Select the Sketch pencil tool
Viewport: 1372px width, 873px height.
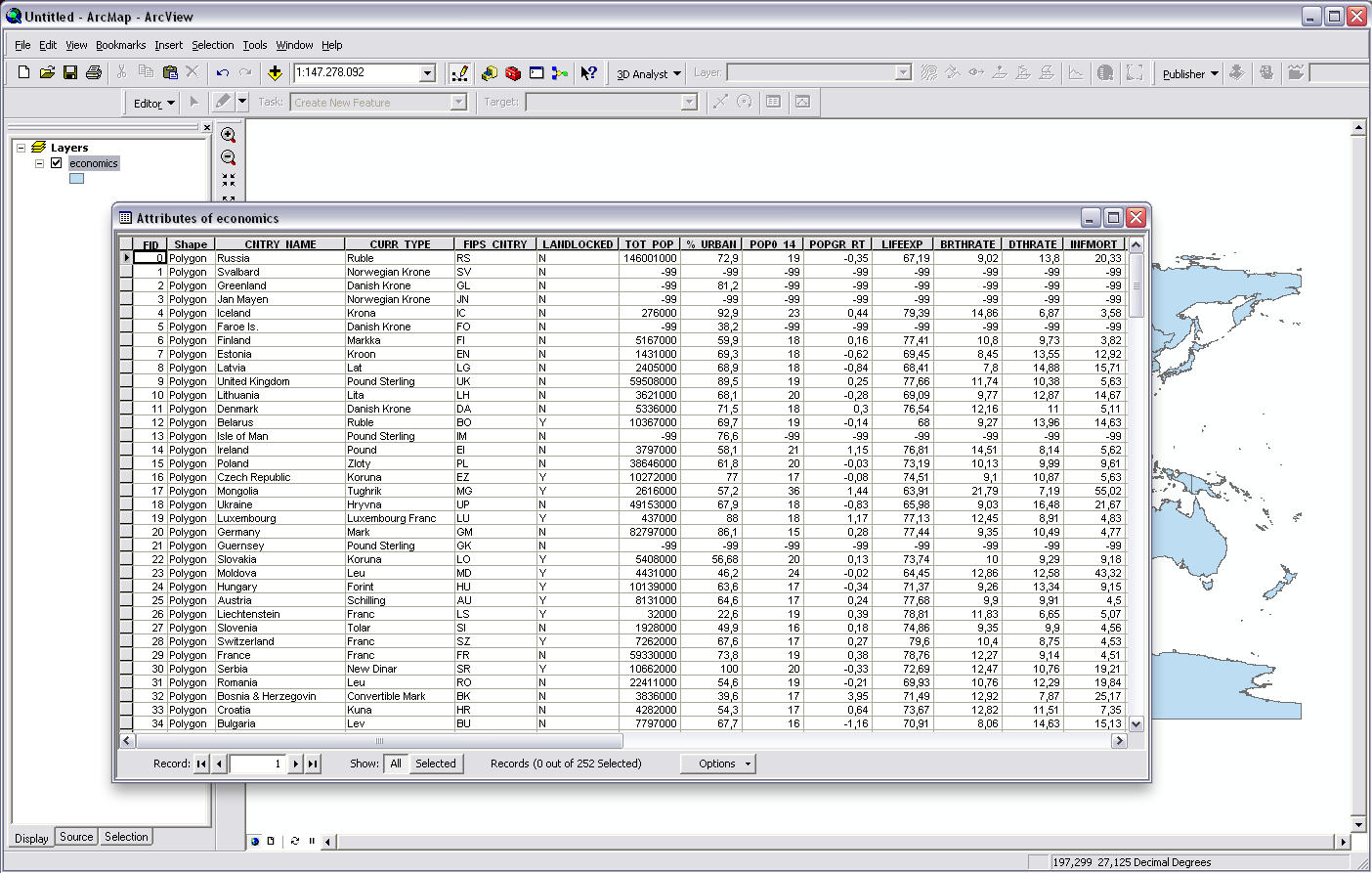[223, 102]
